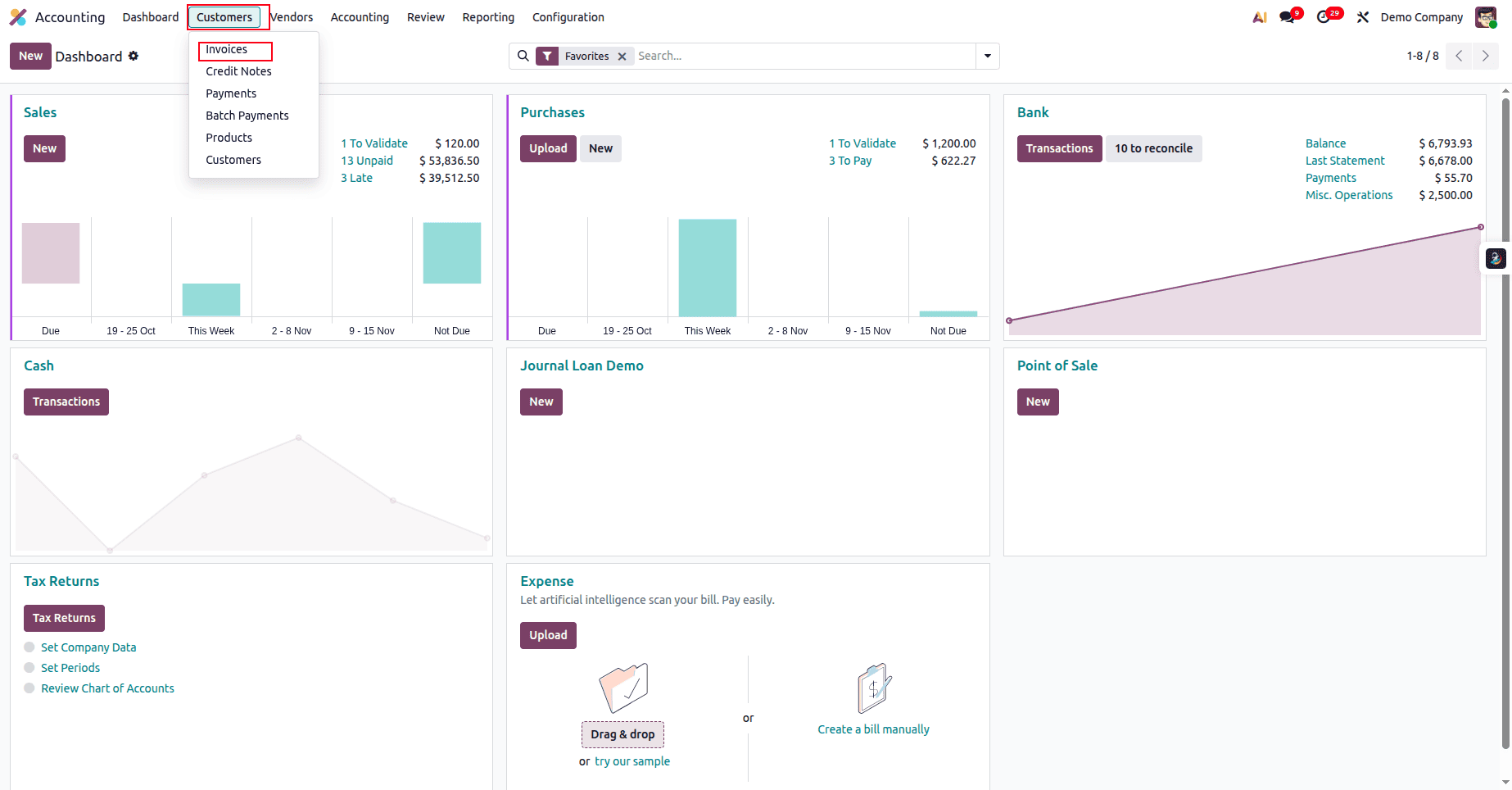Screen dimensions: 1512x790
Task: Mark Set Company Data step complete
Action: coord(29,647)
